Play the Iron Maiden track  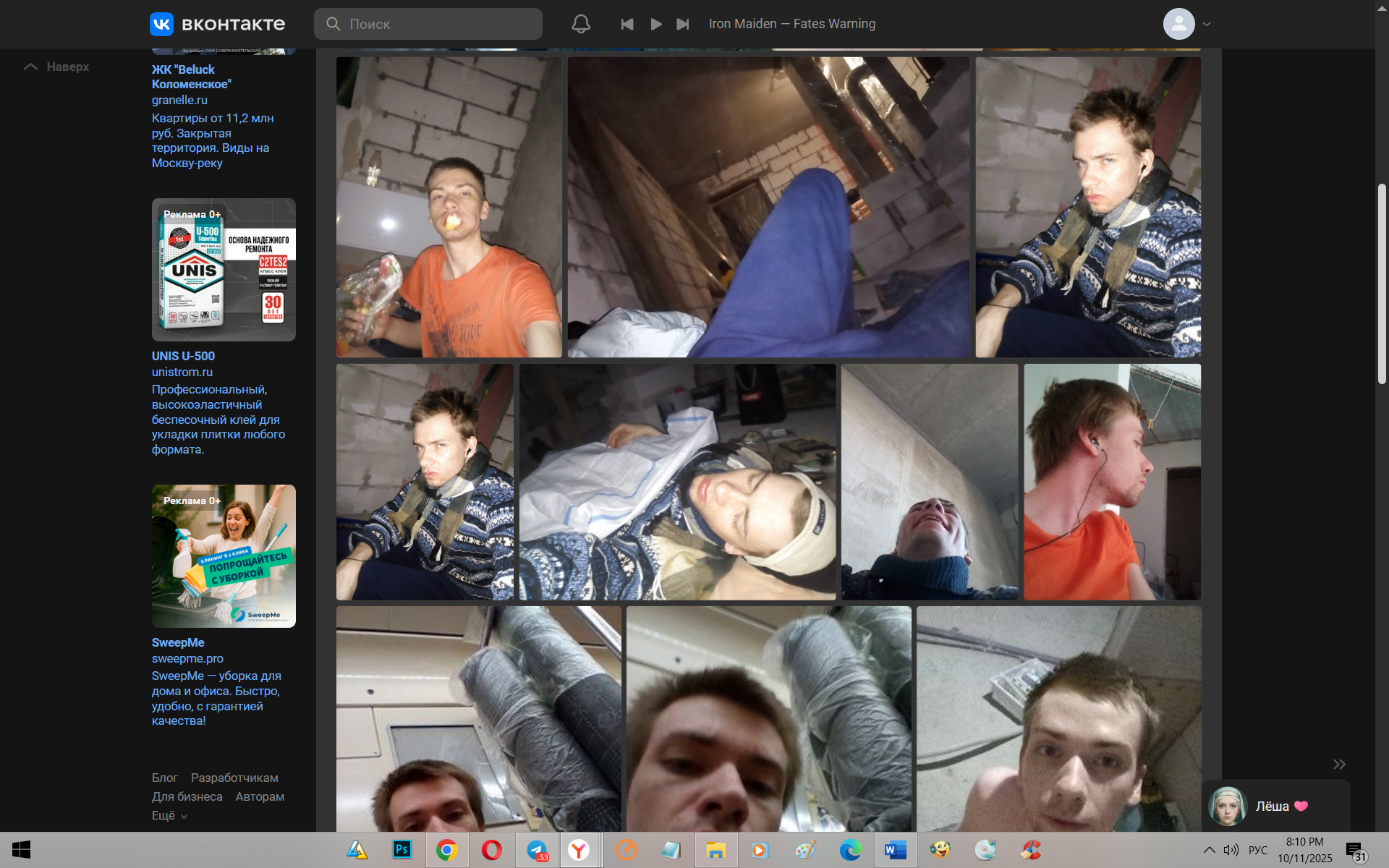655,24
